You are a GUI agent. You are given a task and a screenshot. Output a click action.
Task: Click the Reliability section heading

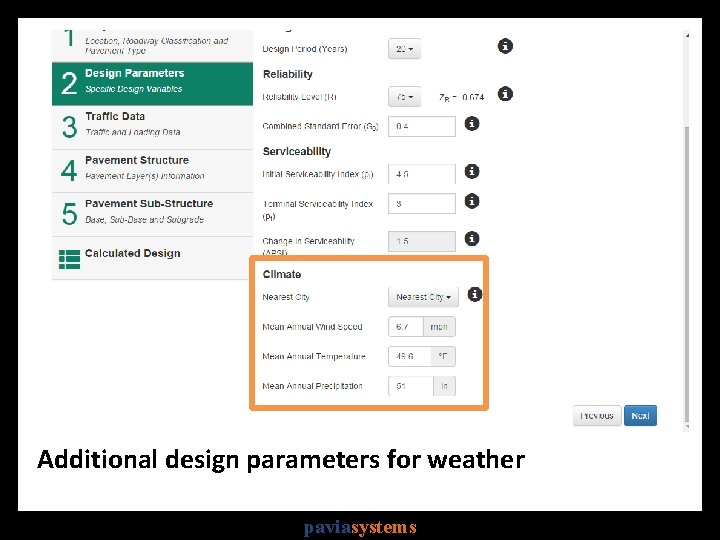[x=287, y=74]
